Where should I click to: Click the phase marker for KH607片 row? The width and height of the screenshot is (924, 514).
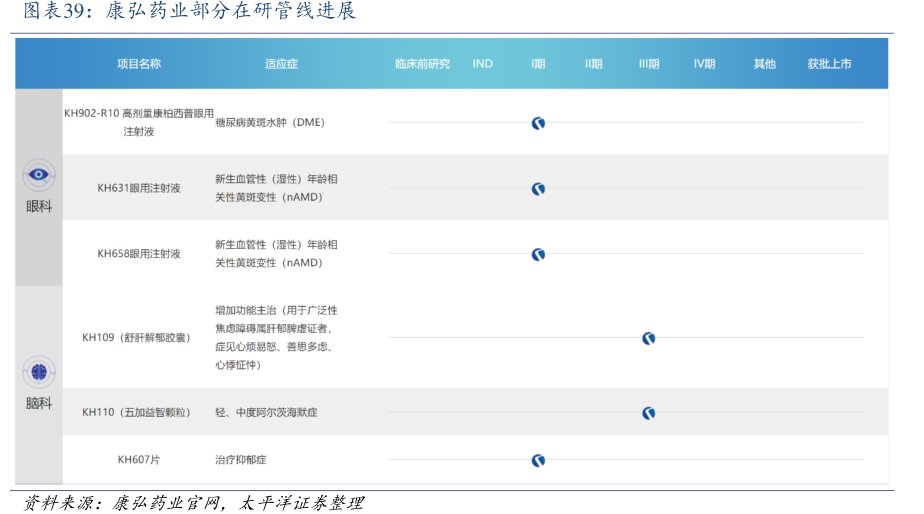(x=538, y=460)
